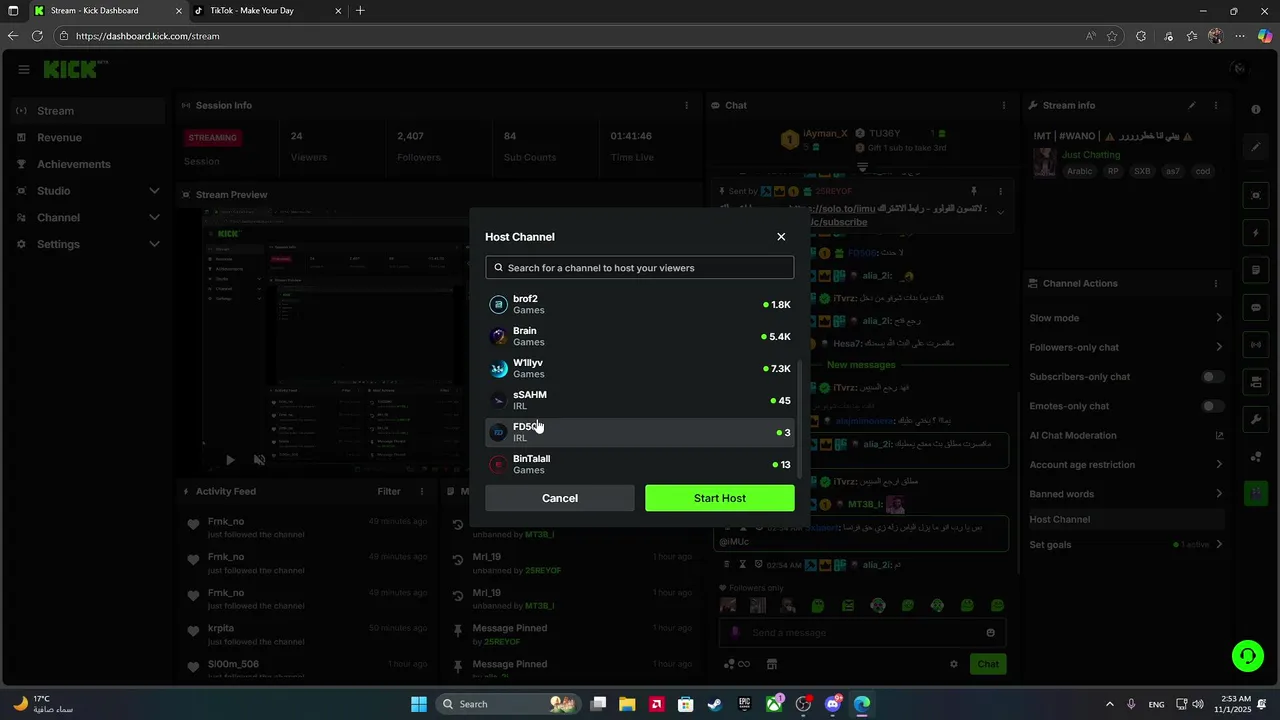
Task: Click the green Chat send button
Action: click(988, 664)
